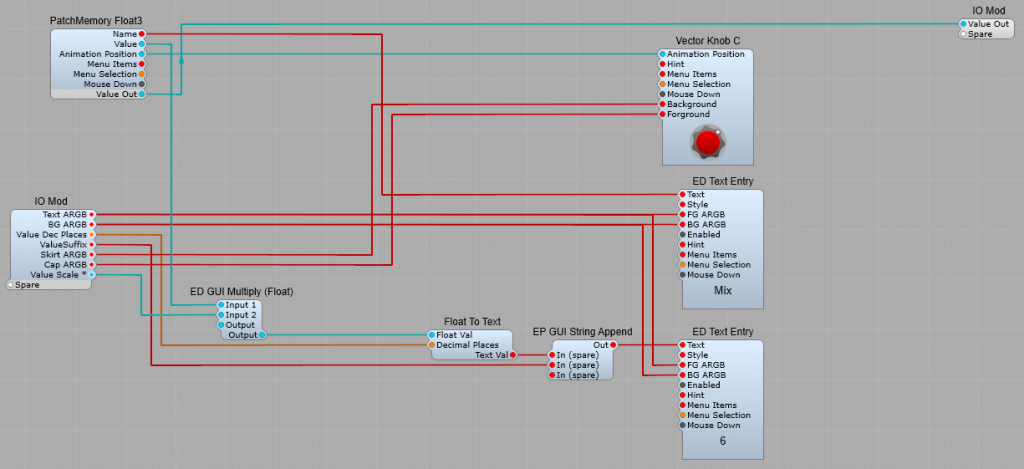This screenshot has height=469, width=1024.
Task: Click the Name pin on PatchMemory Float3
Action: pyautogui.click(x=142, y=34)
